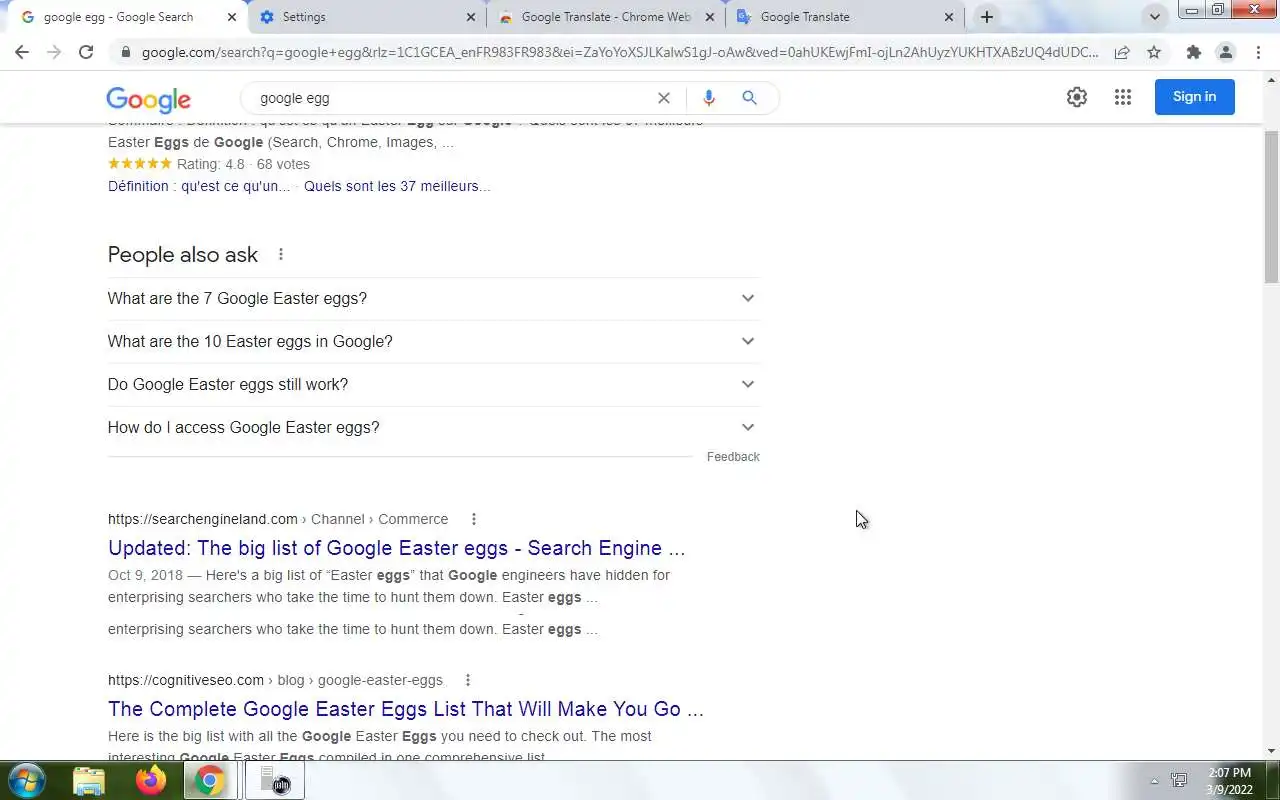1280x800 pixels.
Task: Open Google search settings gear
Action: [x=1077, y=97]
